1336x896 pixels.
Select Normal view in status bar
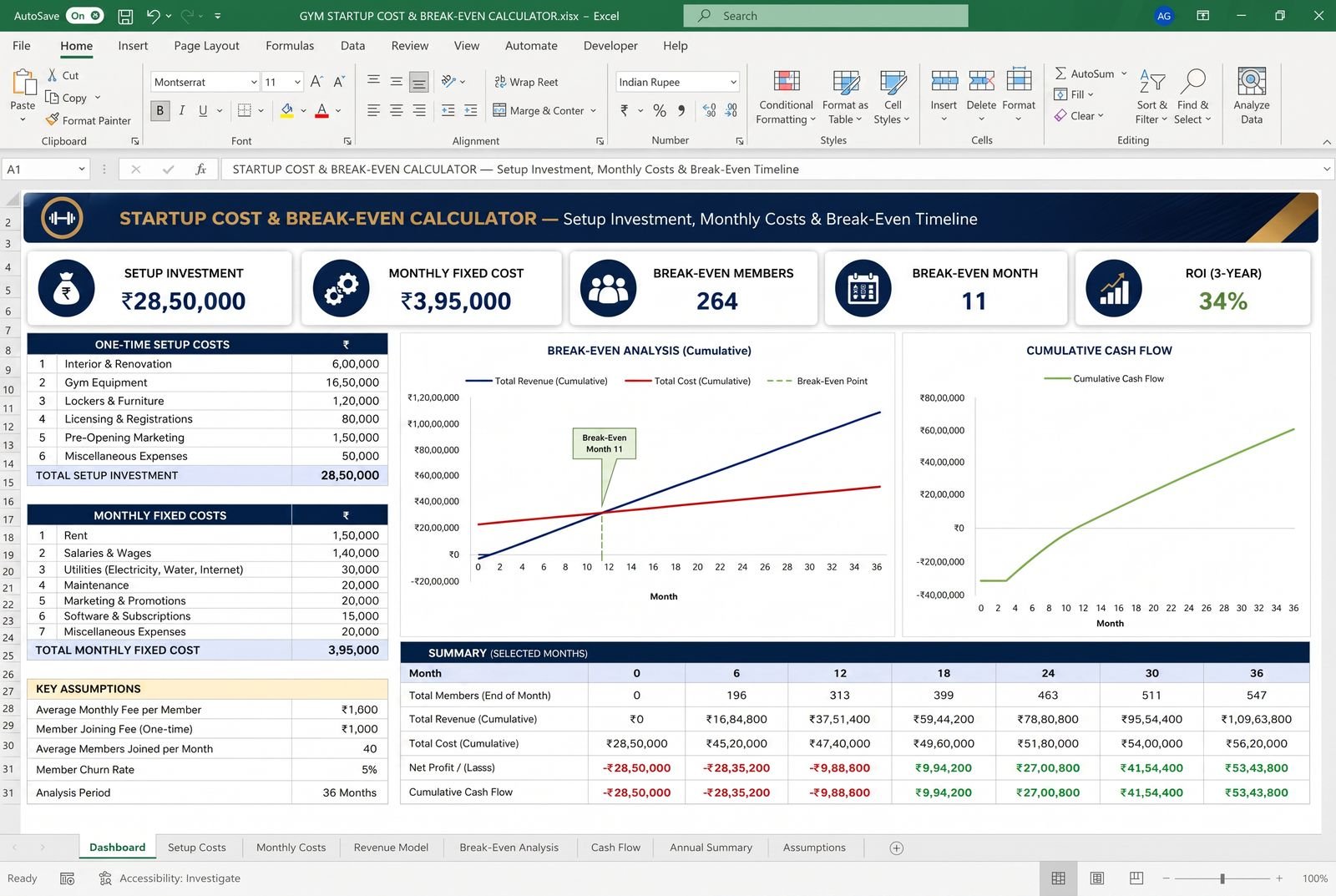coord(1058,878)
